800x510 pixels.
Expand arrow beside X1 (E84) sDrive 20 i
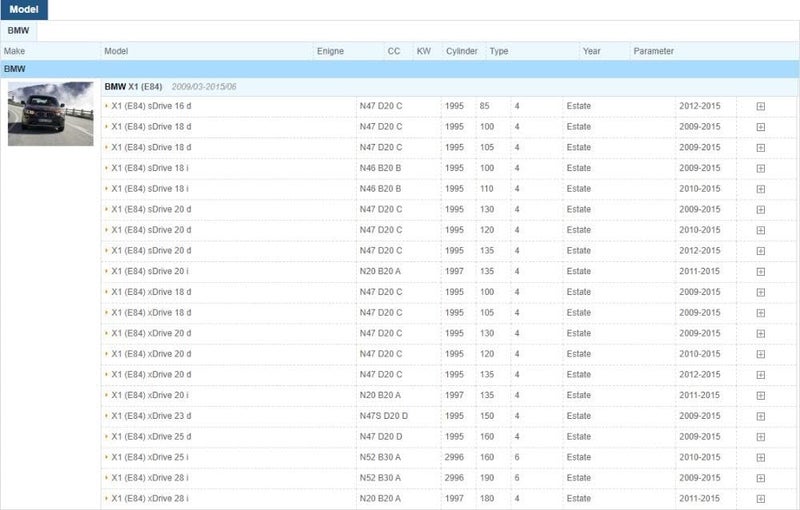106,270
